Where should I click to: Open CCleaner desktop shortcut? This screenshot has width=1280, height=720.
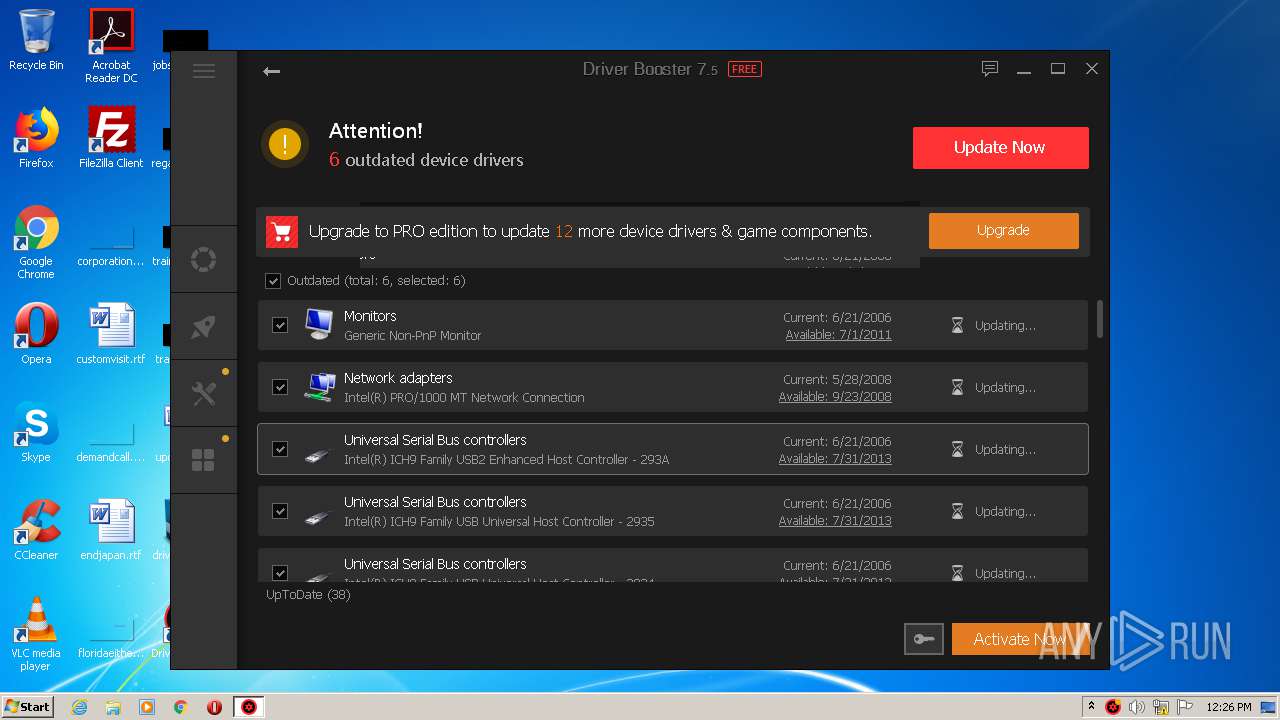point(36,530)
